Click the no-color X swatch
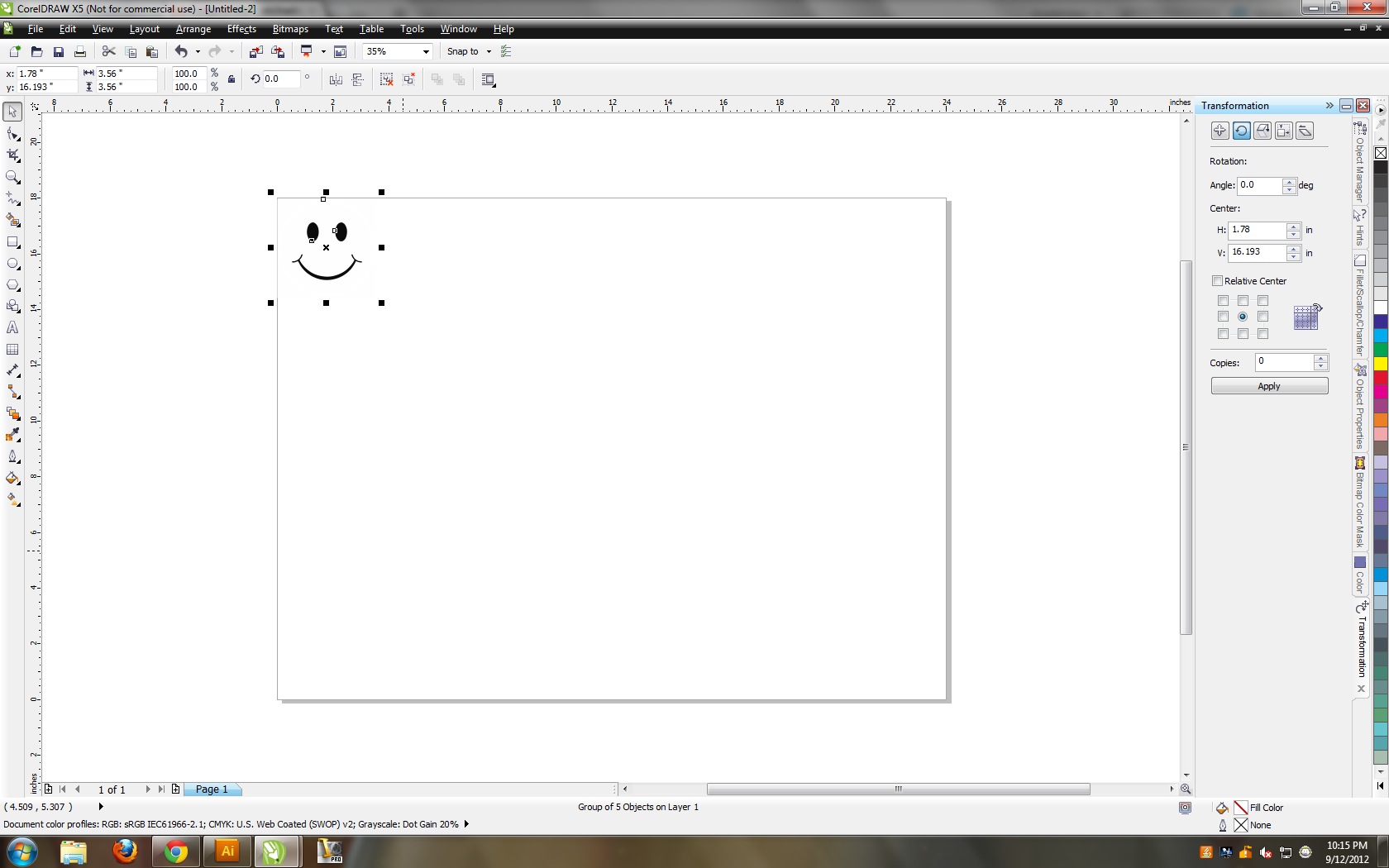The width and height of the screenshot is (1389, 868). coord(1381,153)
